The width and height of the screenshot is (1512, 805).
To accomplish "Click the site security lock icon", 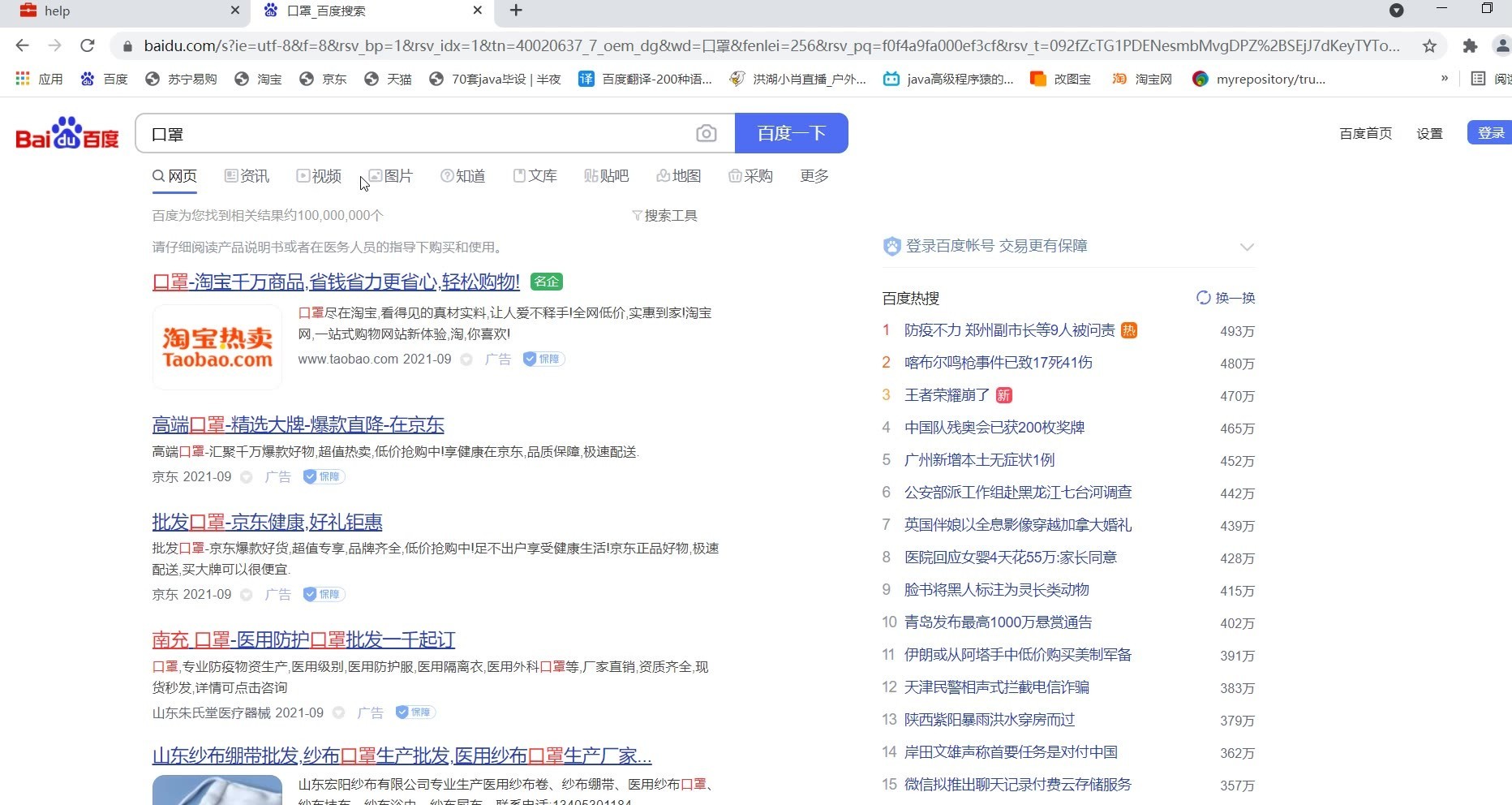I will point(127,46).
